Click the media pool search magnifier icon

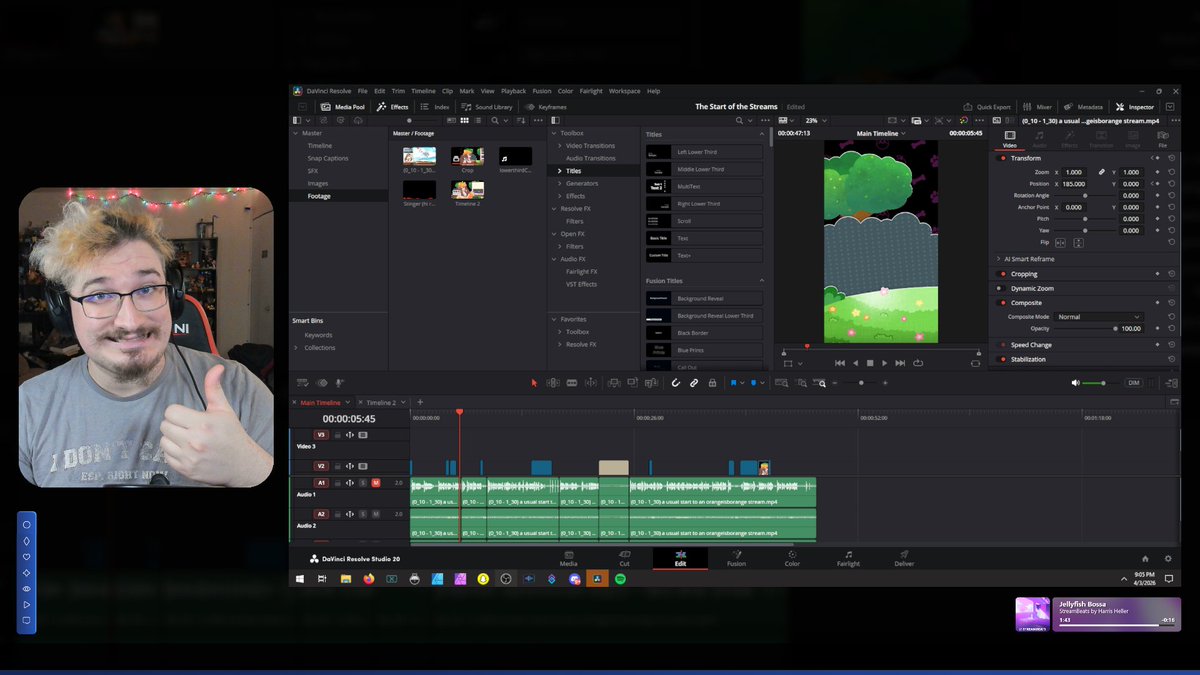(494, 120)
